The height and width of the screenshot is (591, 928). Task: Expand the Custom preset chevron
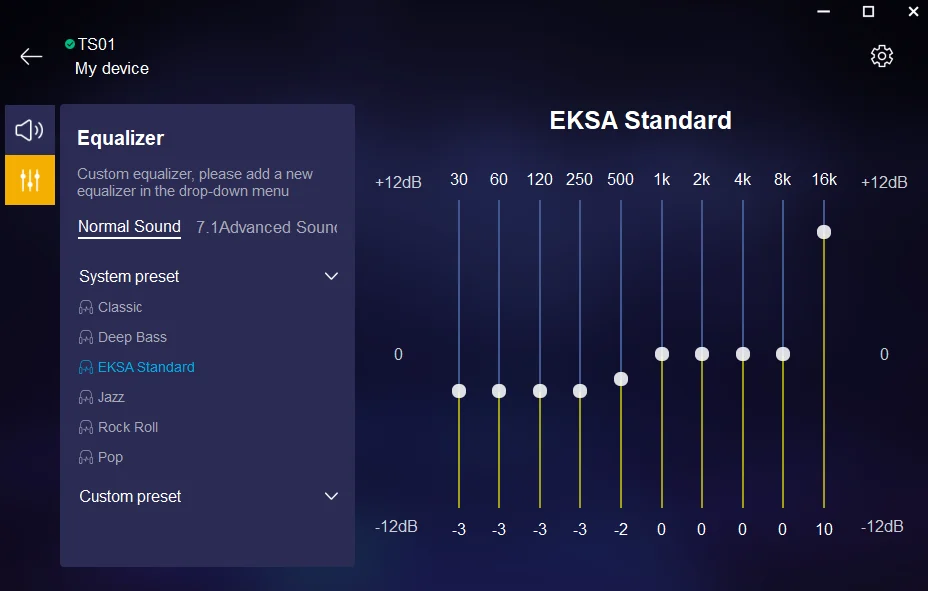point(332,496)
